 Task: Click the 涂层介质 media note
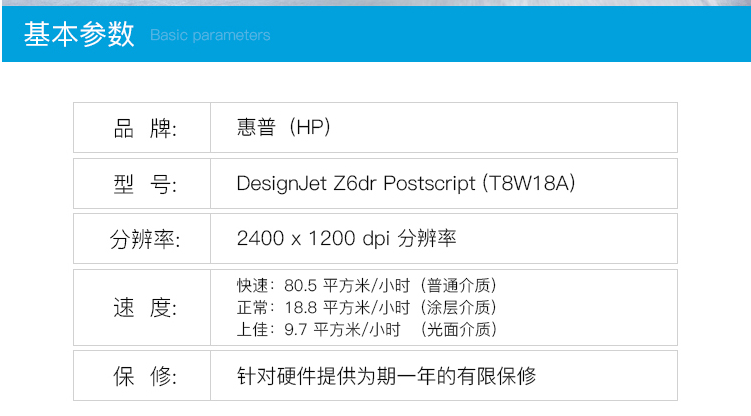(459, 307)
